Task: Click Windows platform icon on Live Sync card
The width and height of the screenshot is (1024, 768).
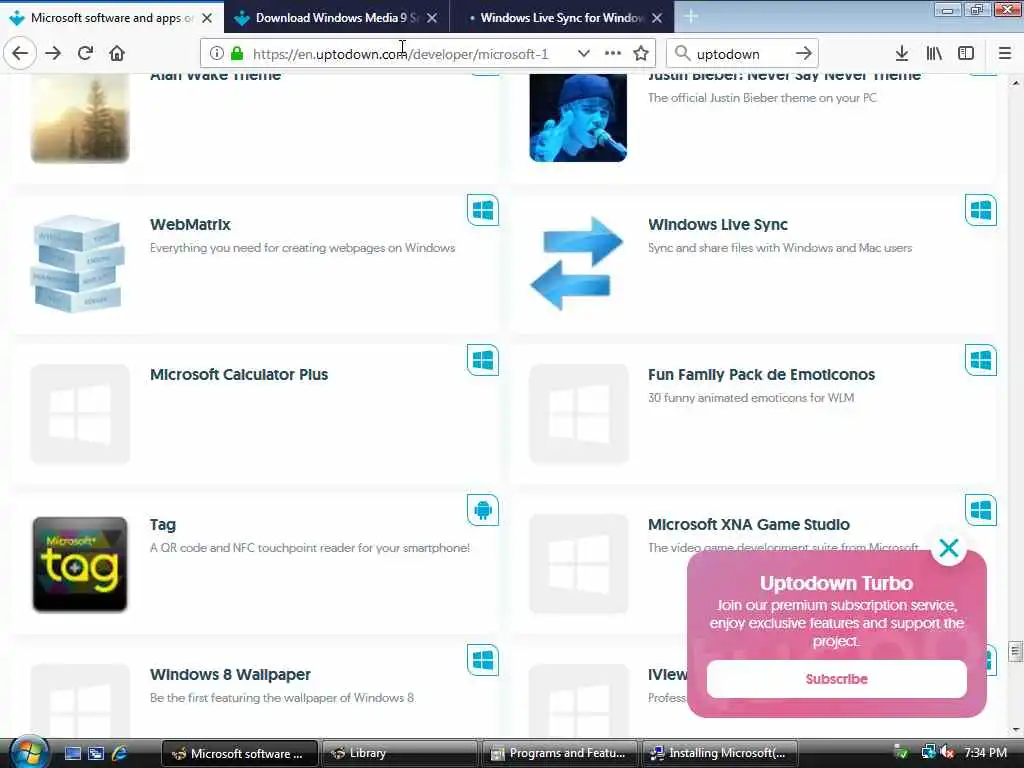Action: (981, 210)
